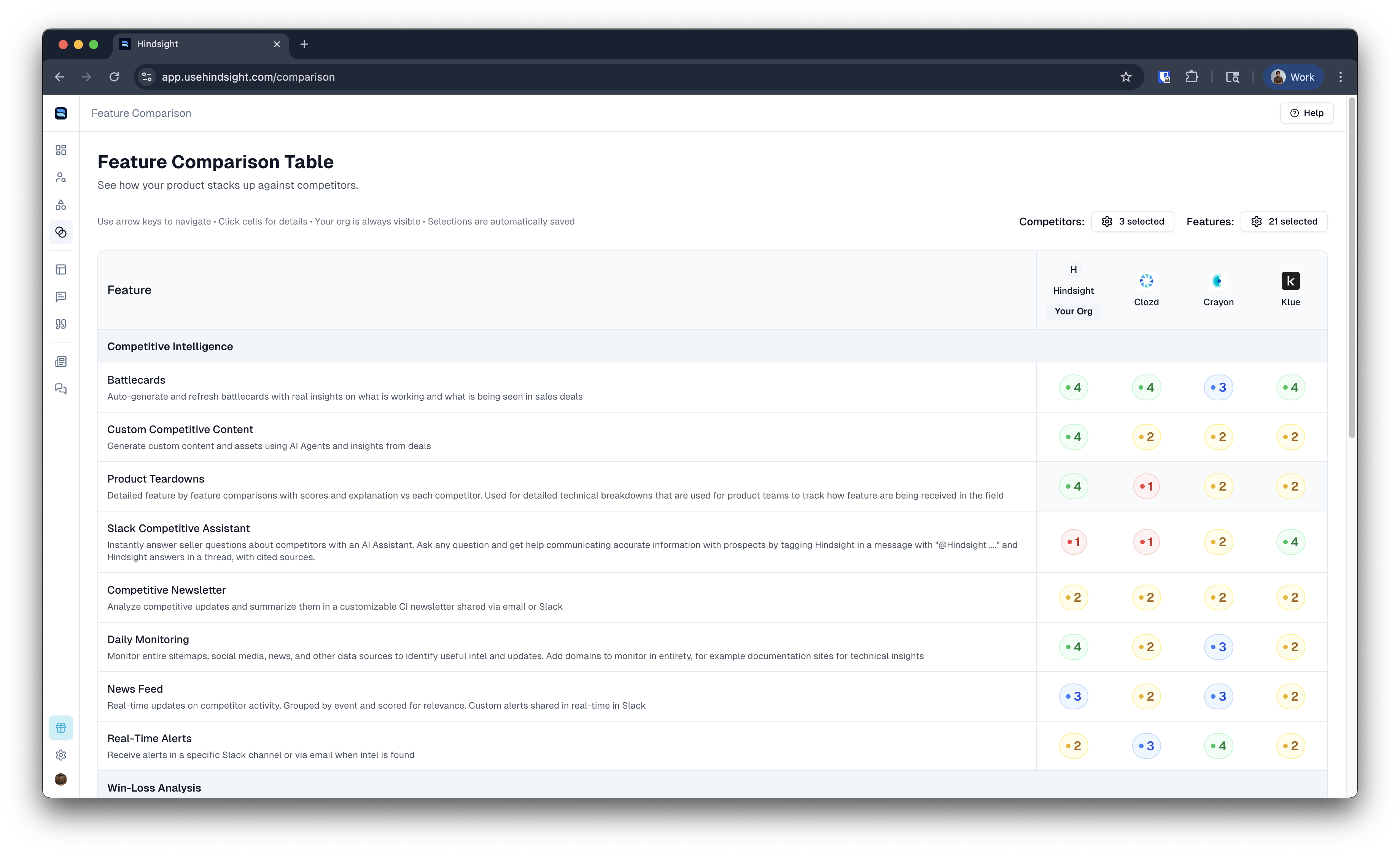Open Klue's Slack Competitive Assistant score

coord(1290,542)
